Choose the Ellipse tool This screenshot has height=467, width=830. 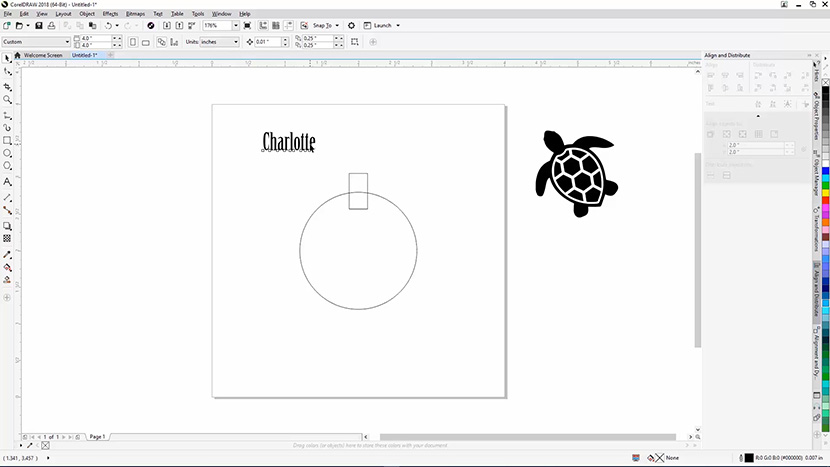point(7,153)
